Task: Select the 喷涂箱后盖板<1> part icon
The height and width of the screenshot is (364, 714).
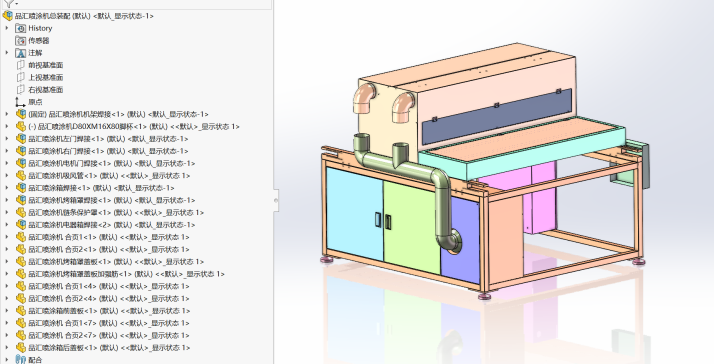Action: coord(20,348)
